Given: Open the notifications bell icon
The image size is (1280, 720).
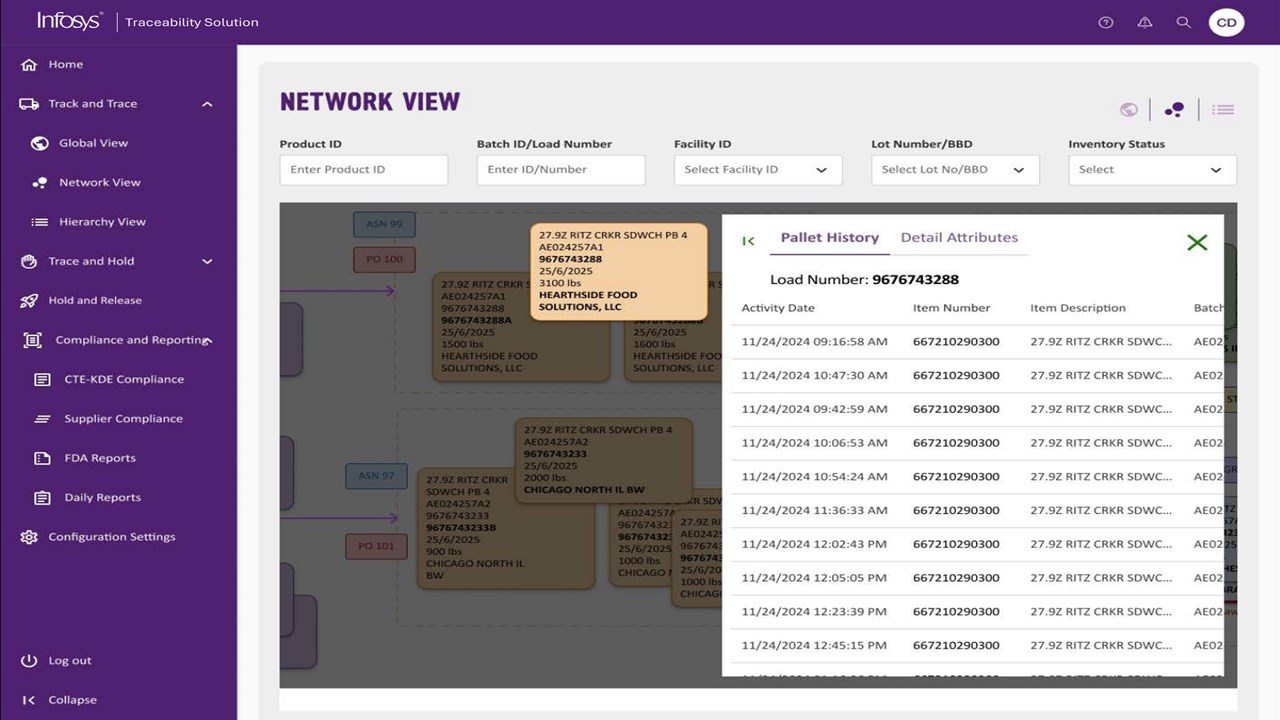Looking at the screenshot, I should coord(1145,22).
